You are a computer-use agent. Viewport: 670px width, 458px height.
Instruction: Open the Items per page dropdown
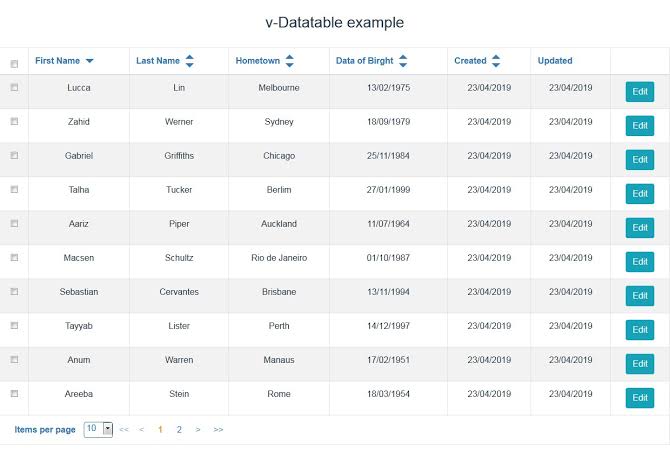[98, 429]
